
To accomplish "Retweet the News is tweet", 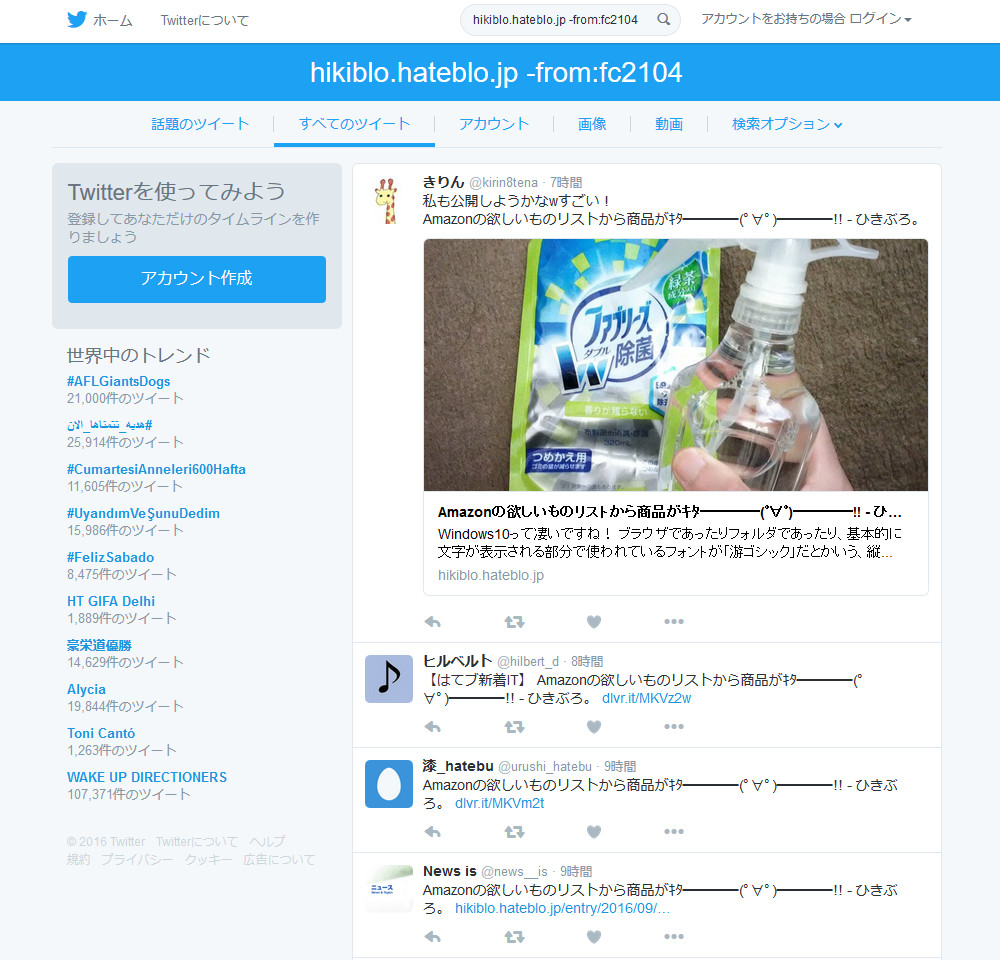I will 514,936.
